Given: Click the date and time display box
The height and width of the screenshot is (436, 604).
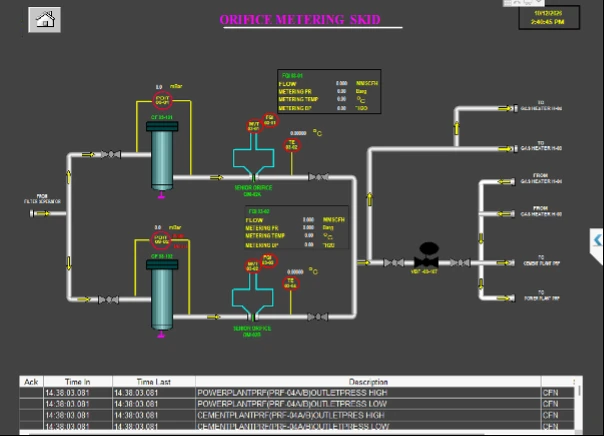Looking at the screenshot, I should tap(549, 17).
